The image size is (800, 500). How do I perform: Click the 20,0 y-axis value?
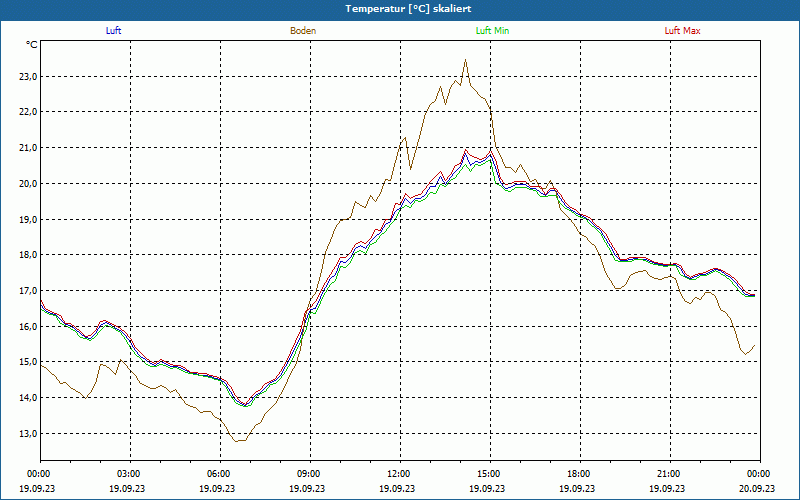point(29,184)
